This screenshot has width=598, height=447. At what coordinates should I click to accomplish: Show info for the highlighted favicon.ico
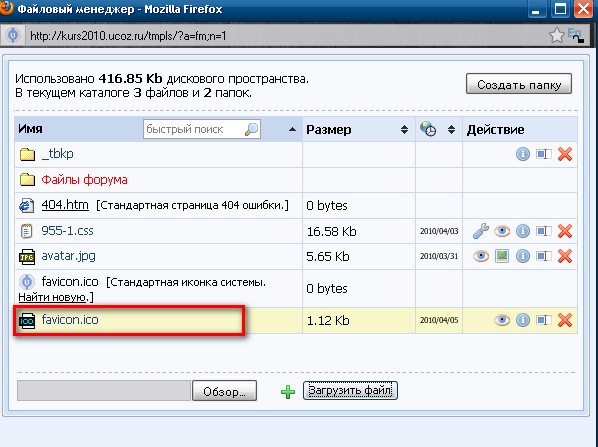[x=523, y=320]
